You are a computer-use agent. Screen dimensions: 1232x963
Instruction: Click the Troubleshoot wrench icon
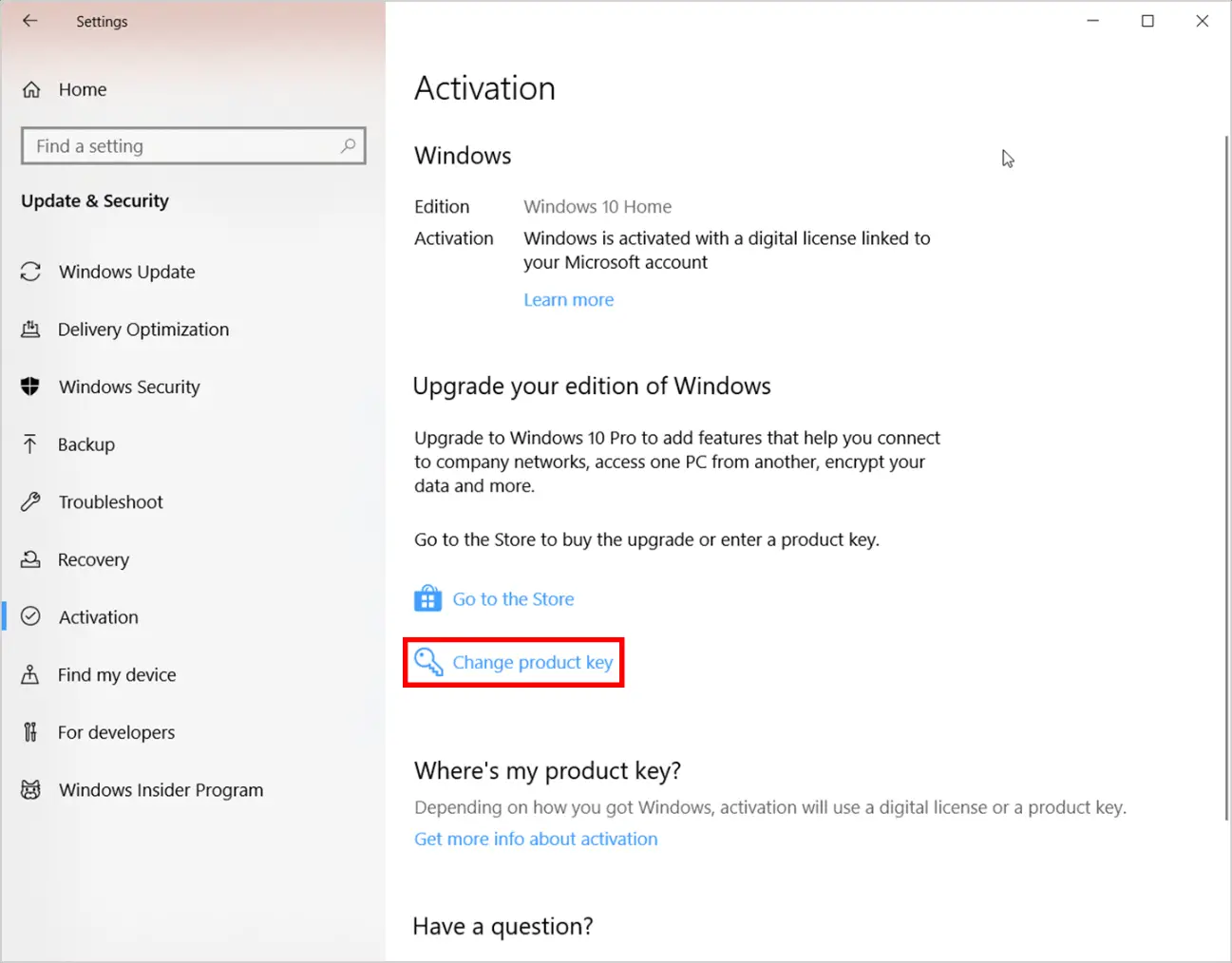(x=30, y=501)
